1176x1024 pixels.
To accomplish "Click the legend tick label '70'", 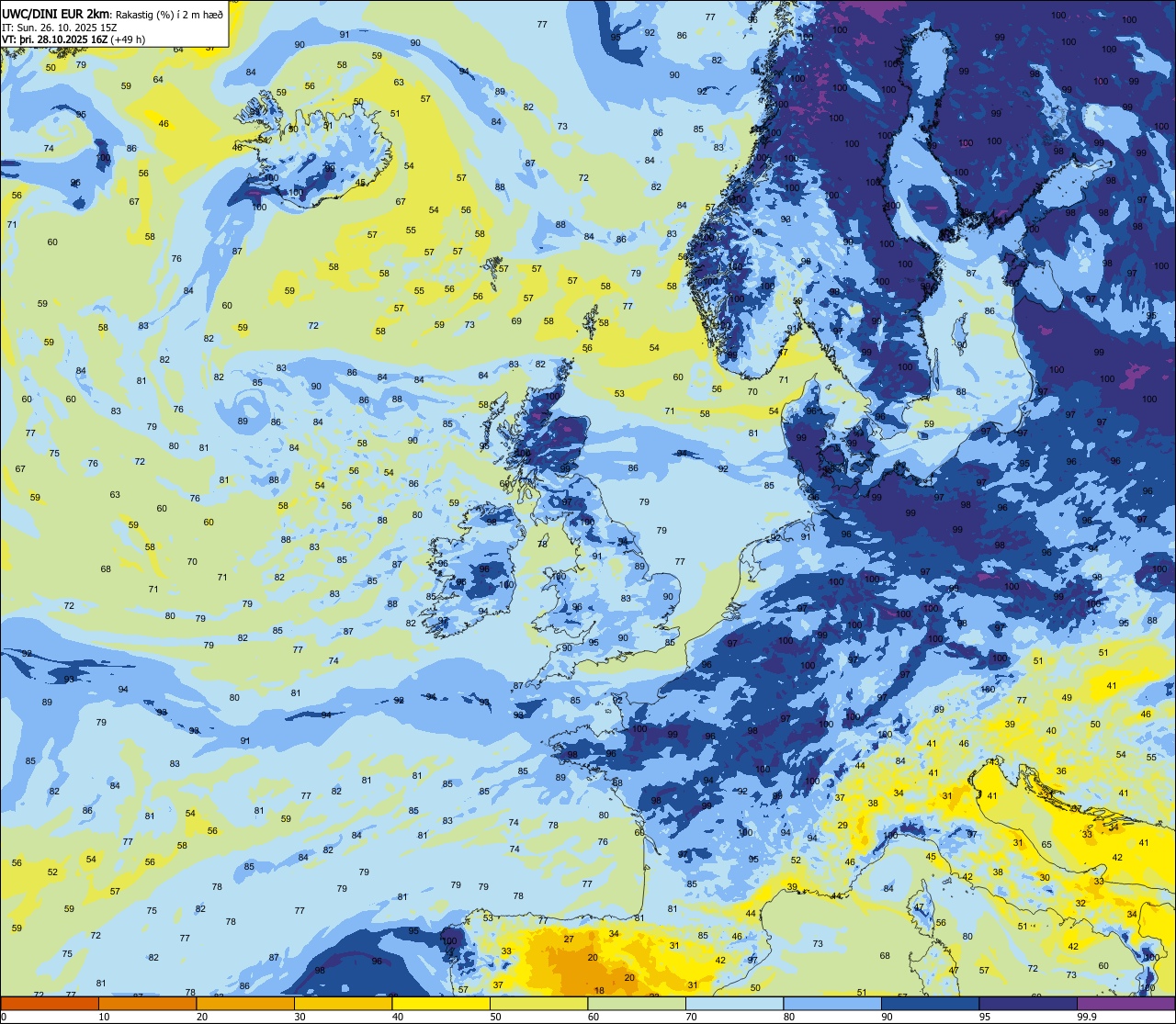I will (691, 1017).
